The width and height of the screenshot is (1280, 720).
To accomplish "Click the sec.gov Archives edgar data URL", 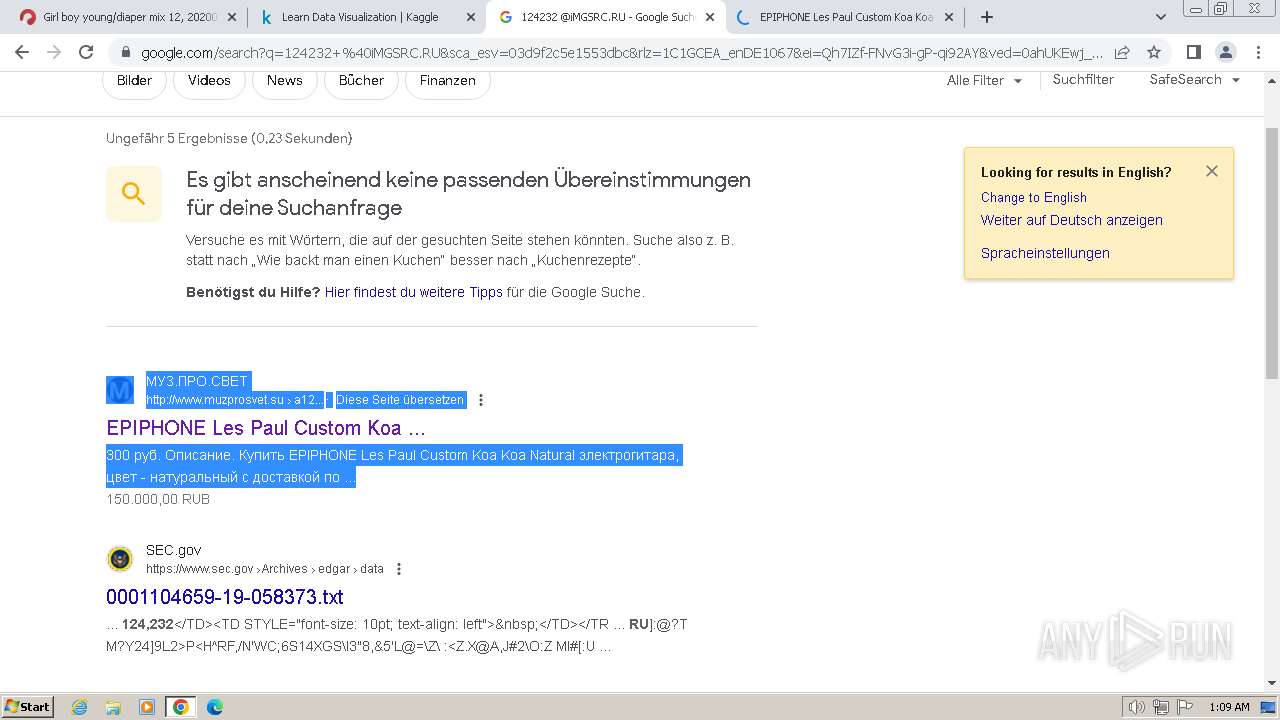I will click(x=265, y=569).
